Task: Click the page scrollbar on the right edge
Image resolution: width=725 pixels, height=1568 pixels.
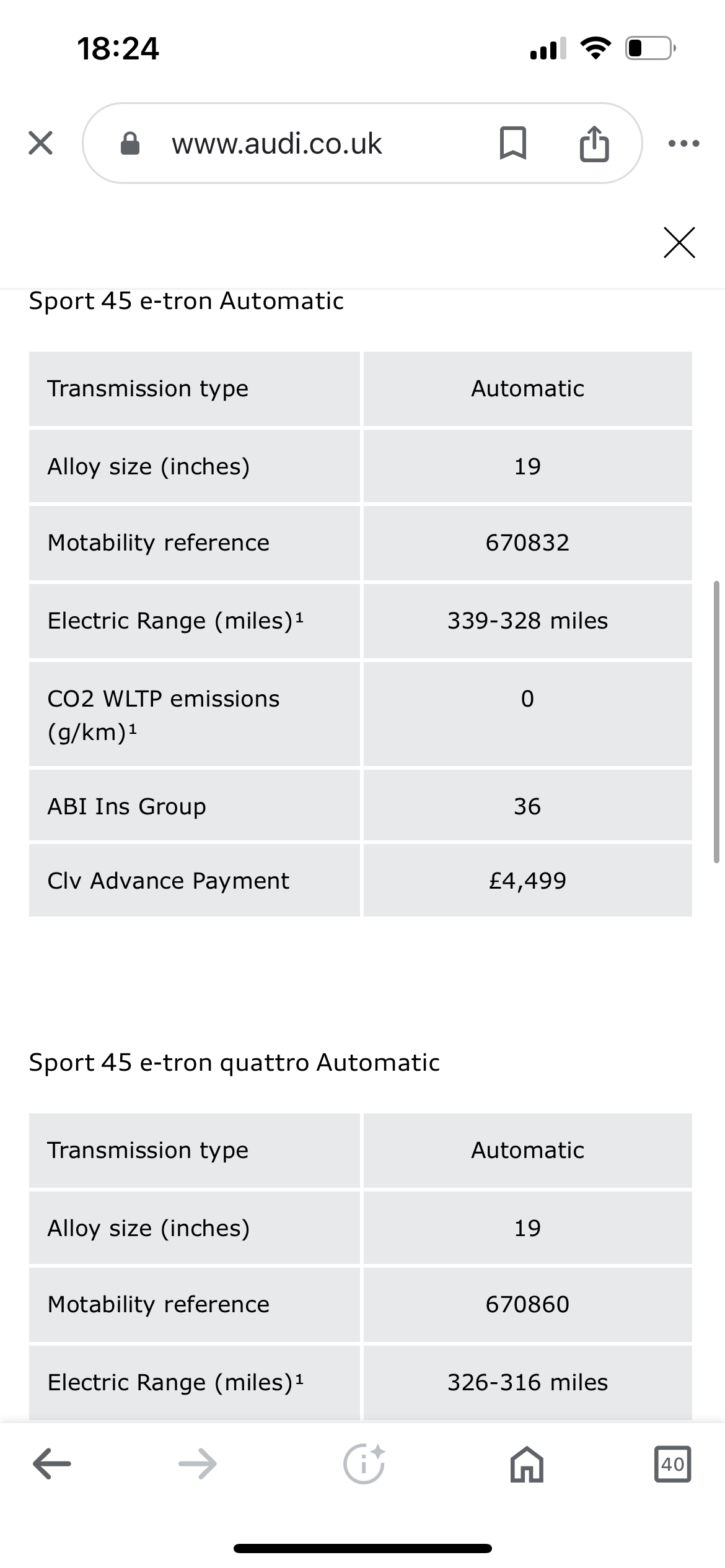Action: (716, 721)
